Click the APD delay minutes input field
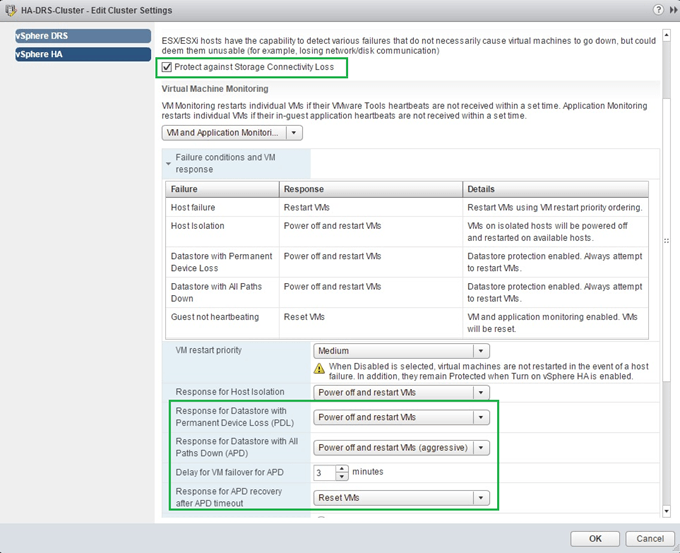This screenshot has height=553, width=680. 325,473
